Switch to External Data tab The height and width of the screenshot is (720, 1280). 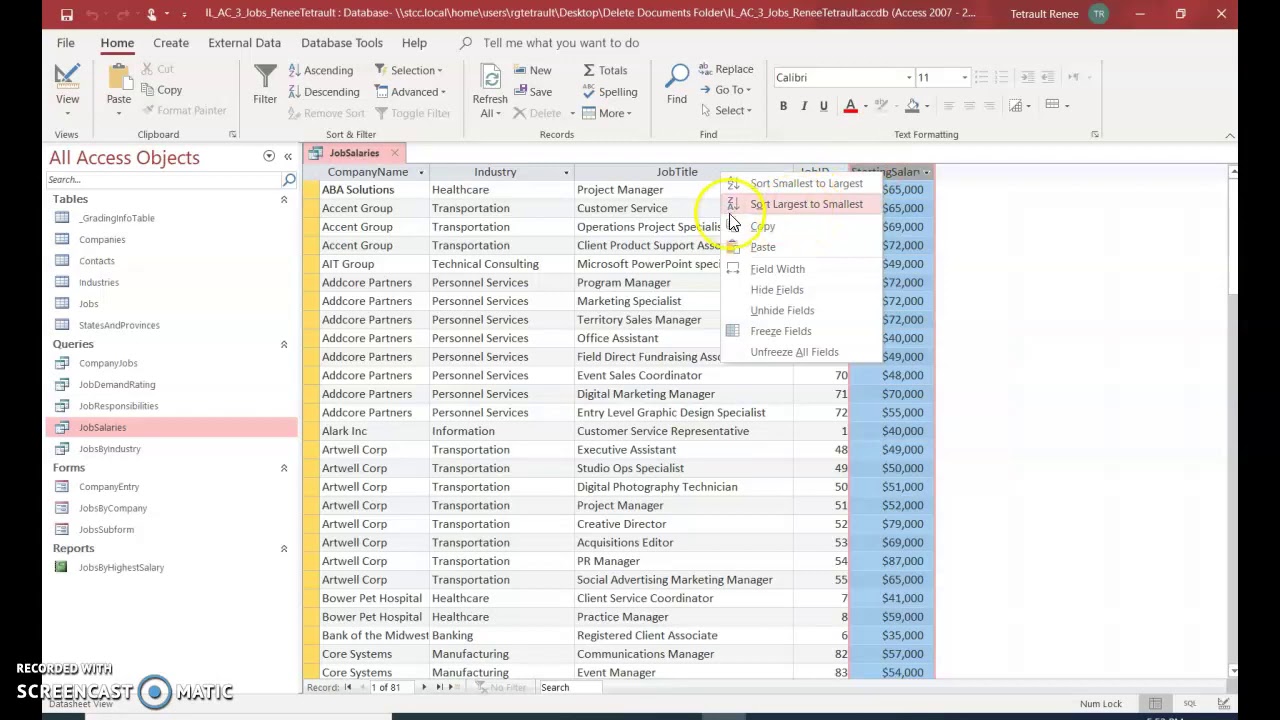244,43
